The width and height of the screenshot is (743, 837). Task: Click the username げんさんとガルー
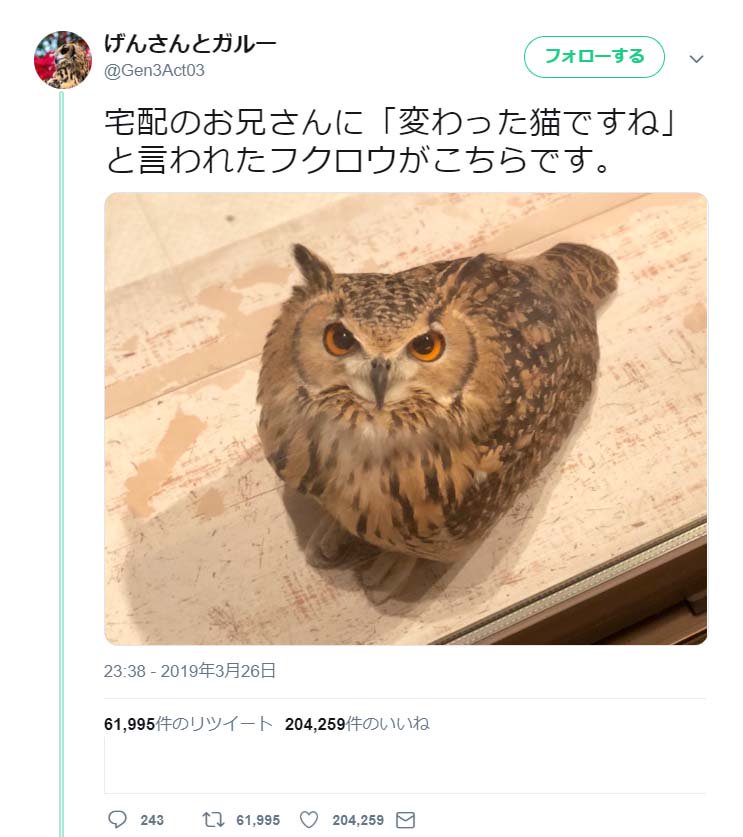191,43
